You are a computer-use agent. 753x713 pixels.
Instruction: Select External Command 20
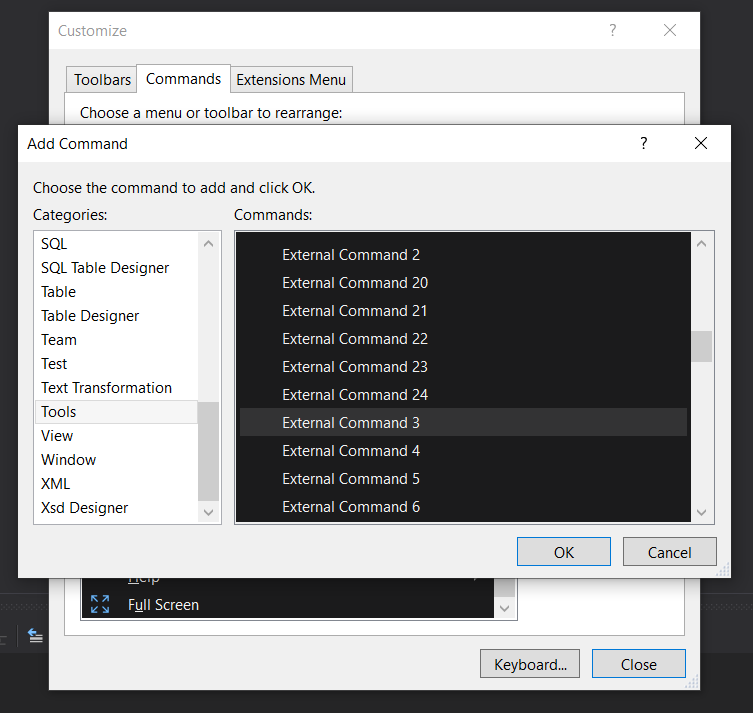[463, 283]
